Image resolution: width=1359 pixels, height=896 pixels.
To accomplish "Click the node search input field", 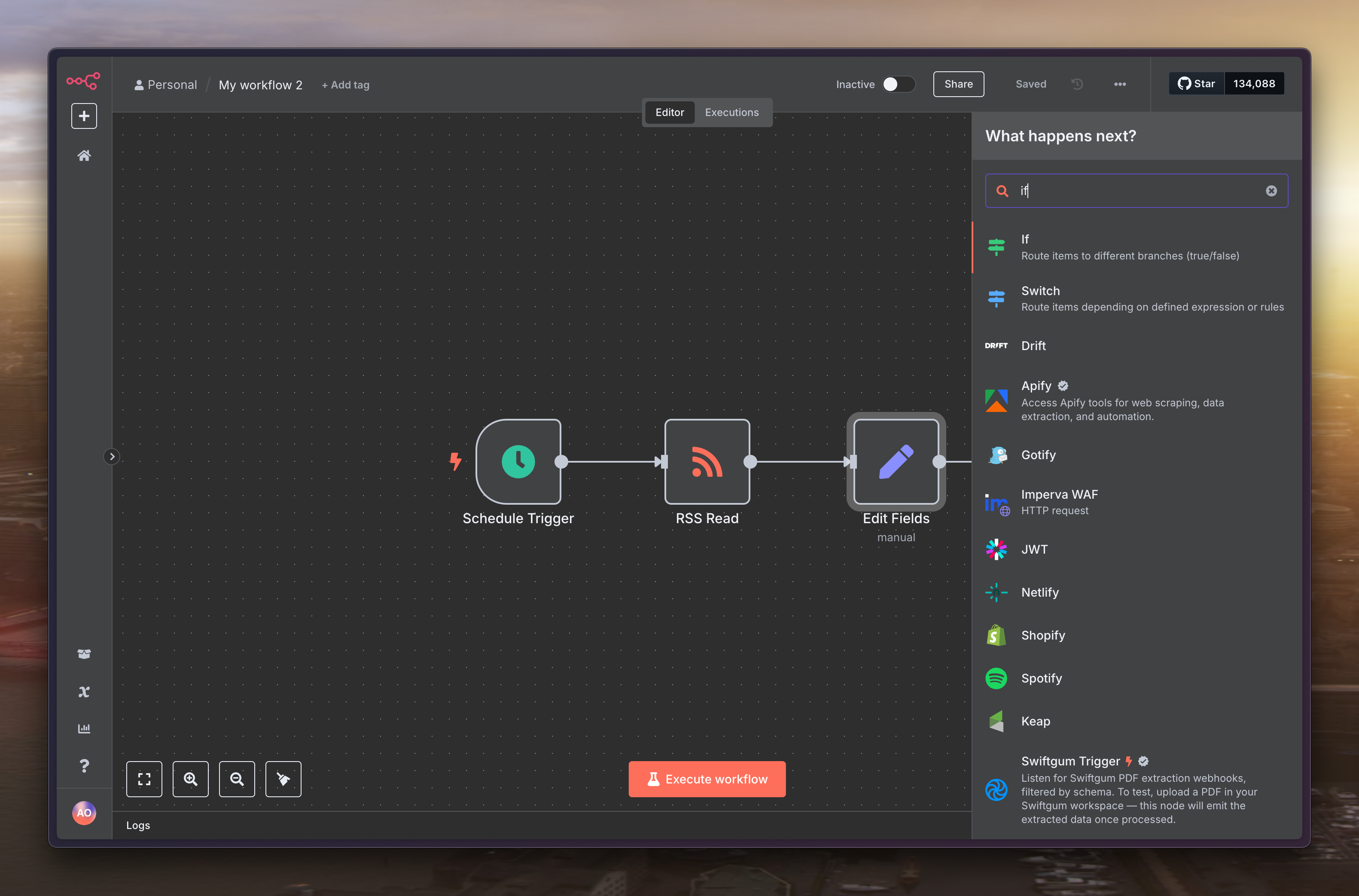I will (1137, 191).
